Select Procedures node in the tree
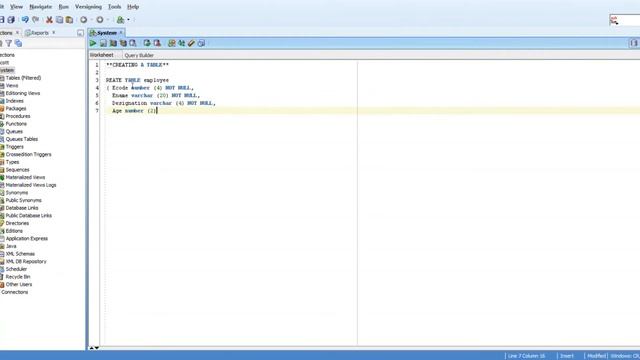 (x=18, y=116)
